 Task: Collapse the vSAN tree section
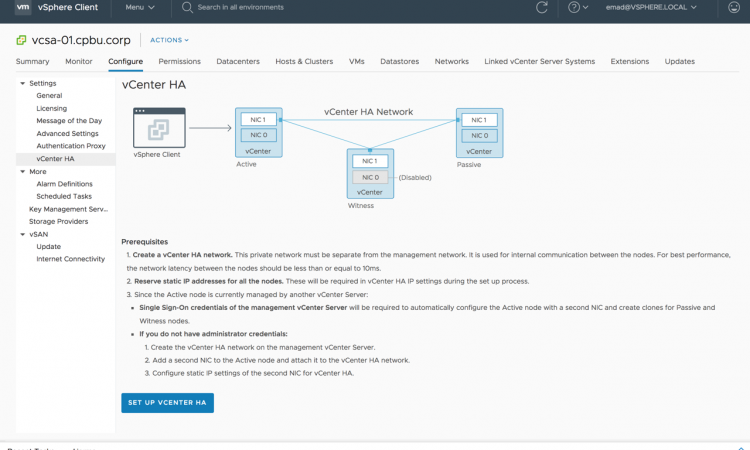click(22, 234)
